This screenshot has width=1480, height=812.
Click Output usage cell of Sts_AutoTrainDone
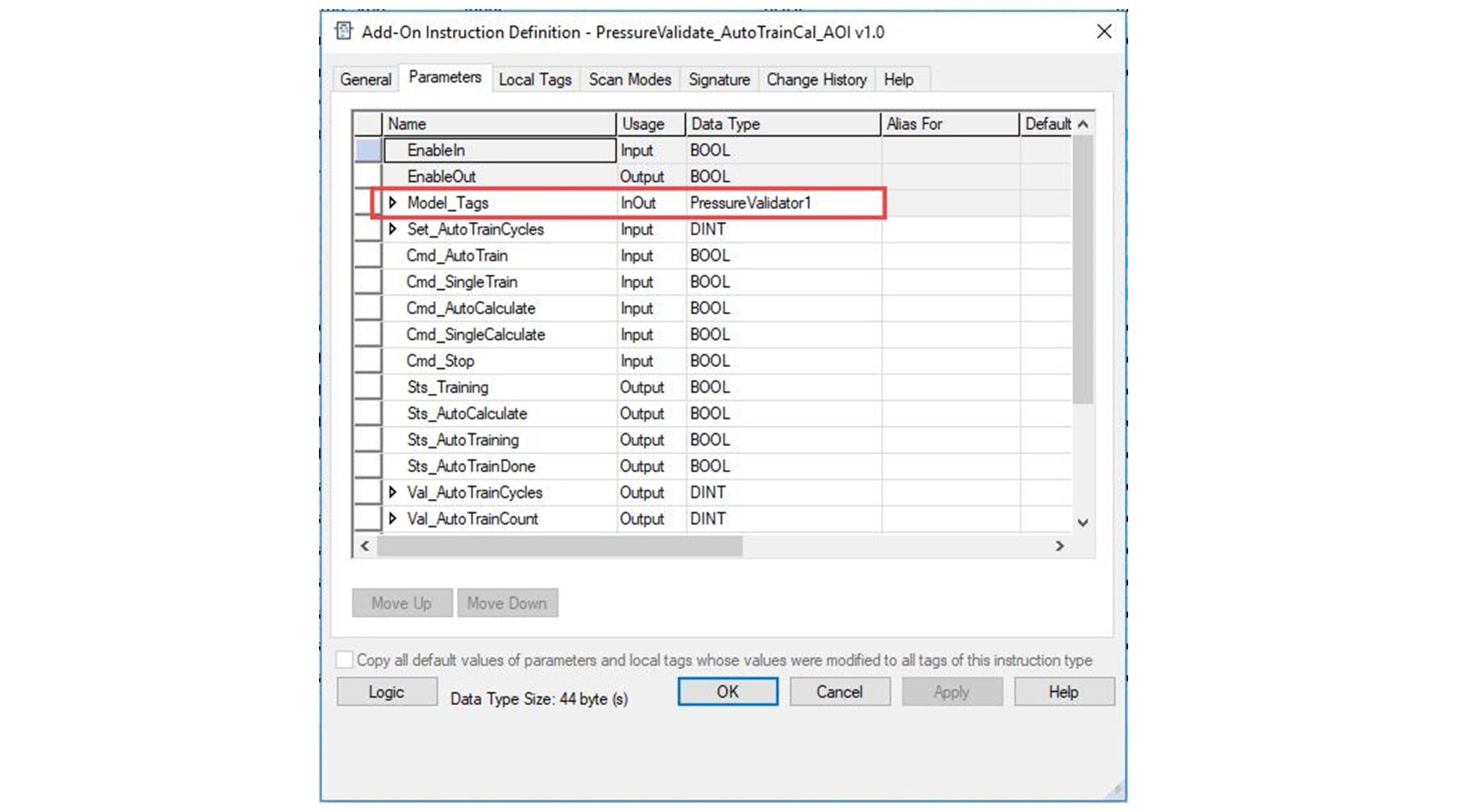pos(651,466)
